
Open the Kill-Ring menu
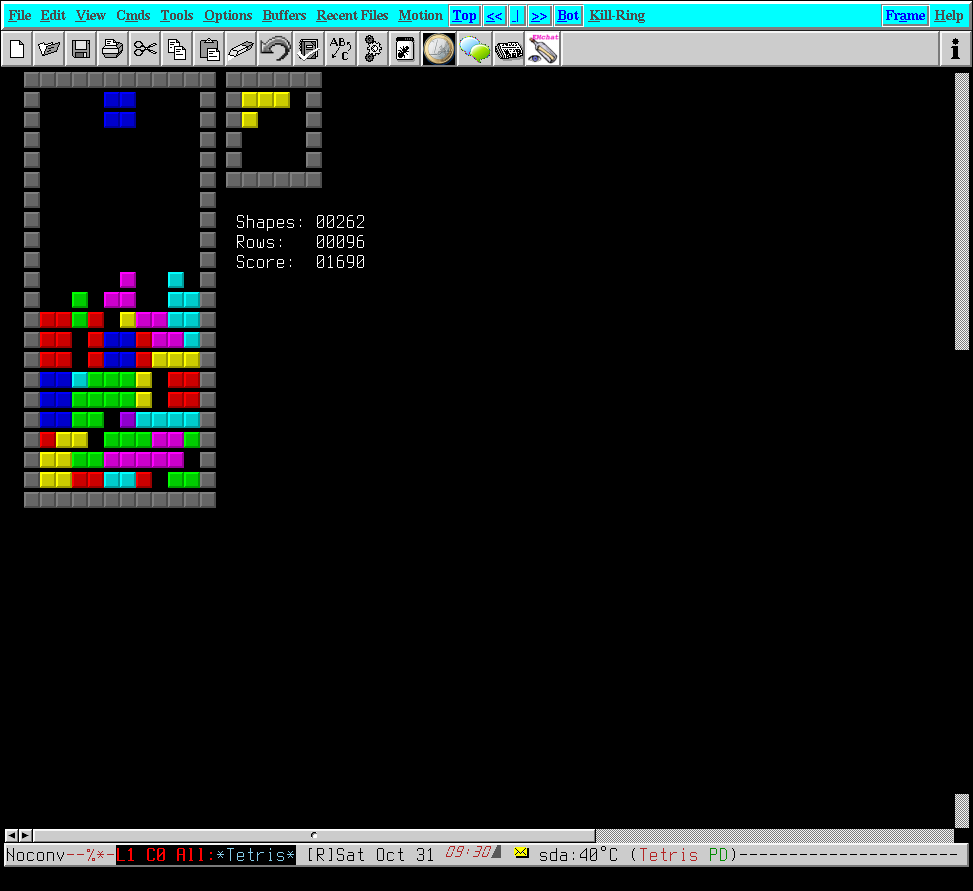pyautogui.click(x=617, y=16)
